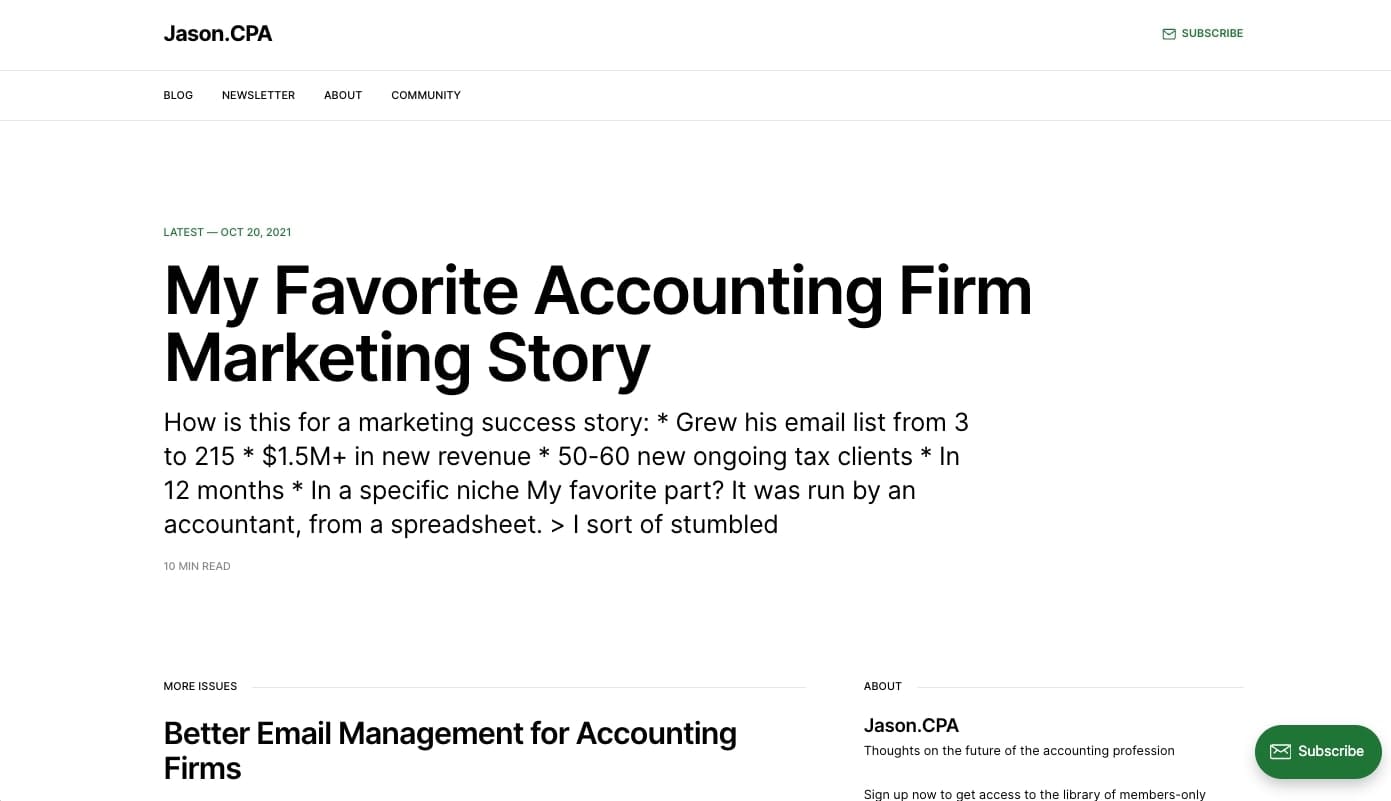The width and height of the screenshot is (1391, 801).
Task: Click the envelope icon beside SUBSCRIBE in header
Action: click(1169, 33)
